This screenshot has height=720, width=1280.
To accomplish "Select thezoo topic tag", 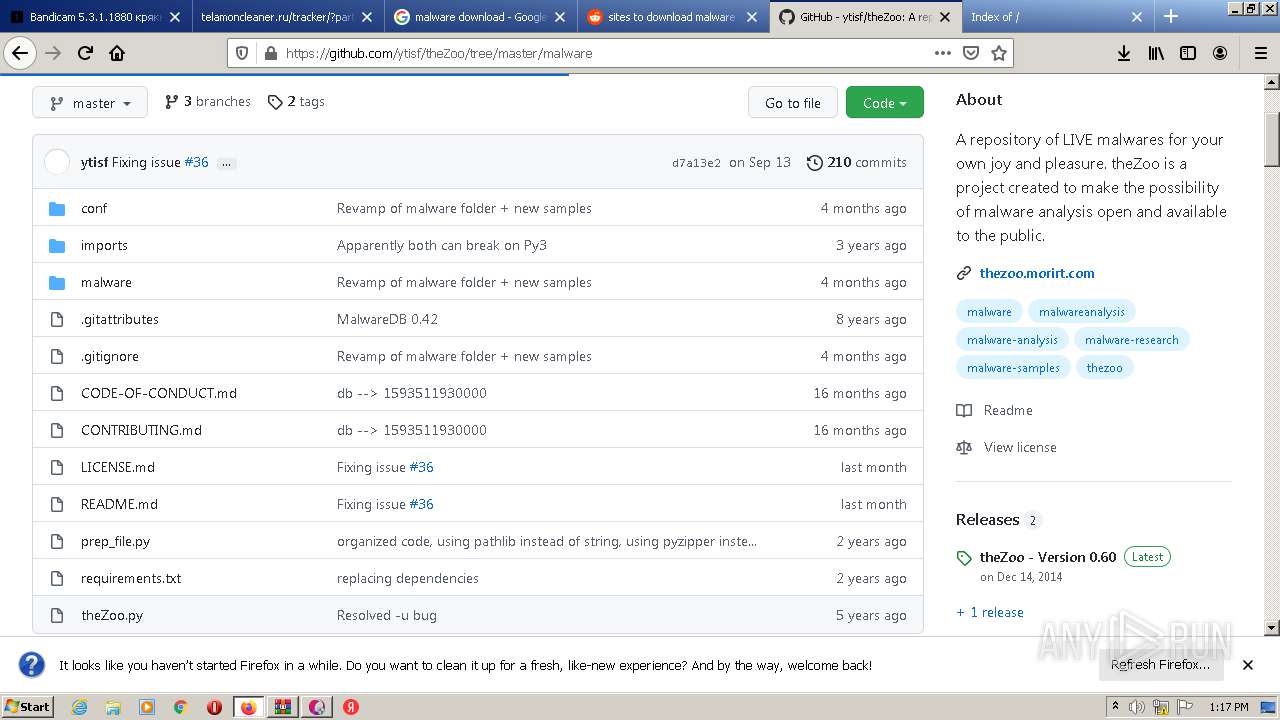I will click(1104, 368).
